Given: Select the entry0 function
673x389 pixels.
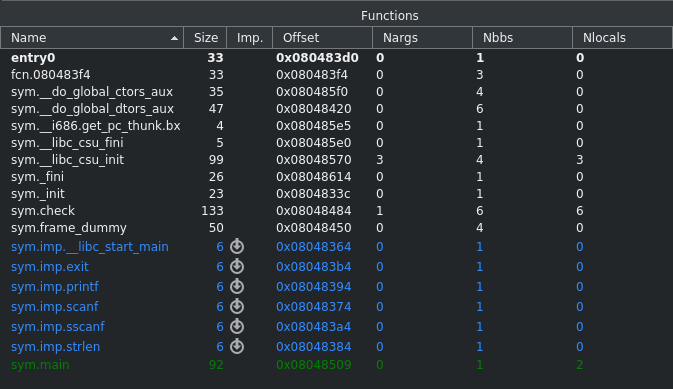Looking at the screenshot, I should tap(33, 58).
